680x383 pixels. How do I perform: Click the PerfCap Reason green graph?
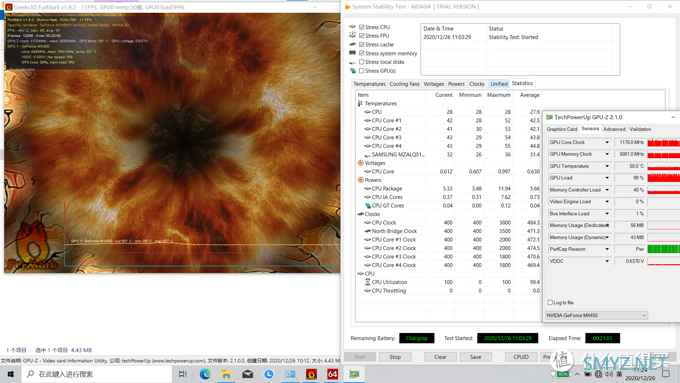tap(664, 249)
